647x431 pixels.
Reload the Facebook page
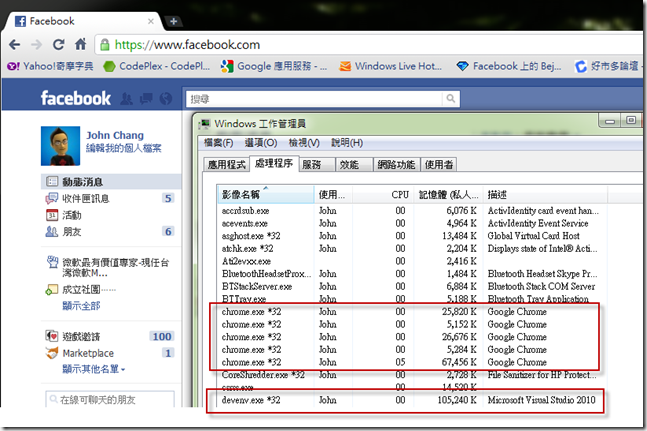(x=59, y=45)
